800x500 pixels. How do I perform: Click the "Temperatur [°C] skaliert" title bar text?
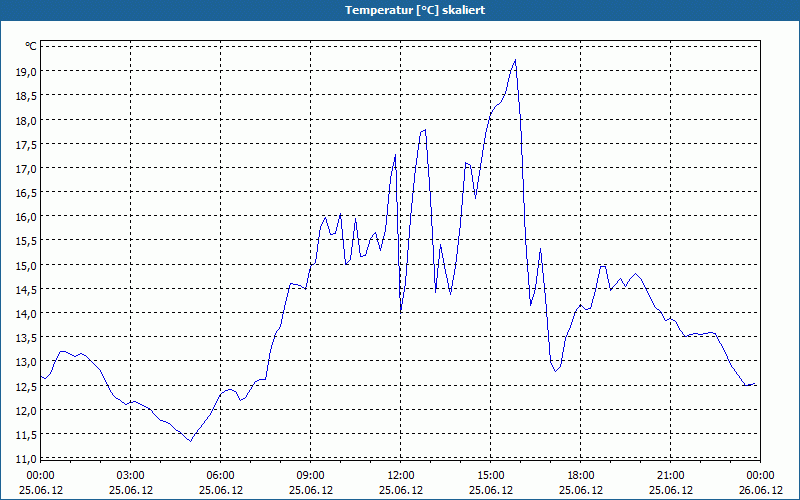point(415,10)
